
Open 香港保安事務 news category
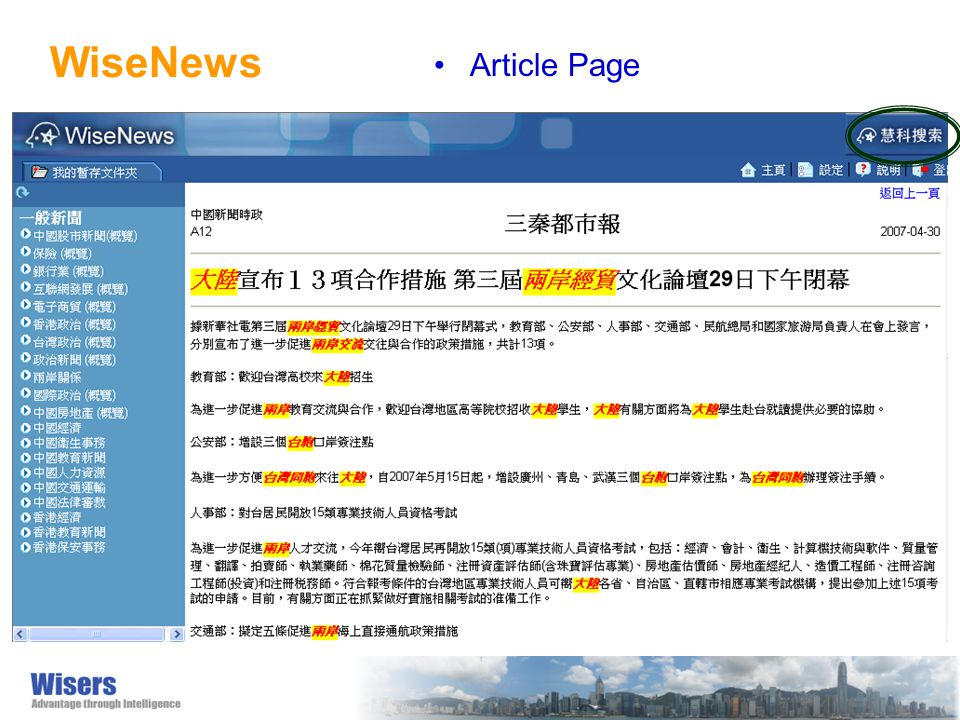tap(69, 547)
